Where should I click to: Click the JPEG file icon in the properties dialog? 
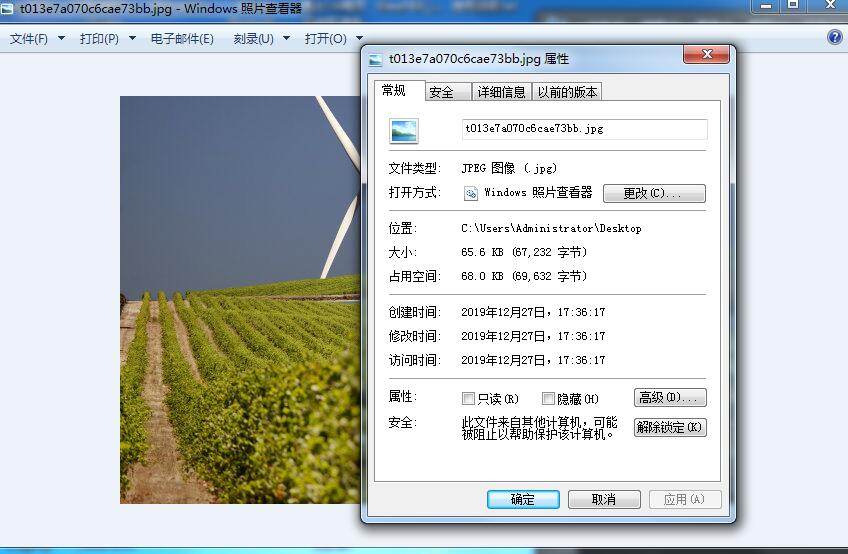click(x=404, y=130)
